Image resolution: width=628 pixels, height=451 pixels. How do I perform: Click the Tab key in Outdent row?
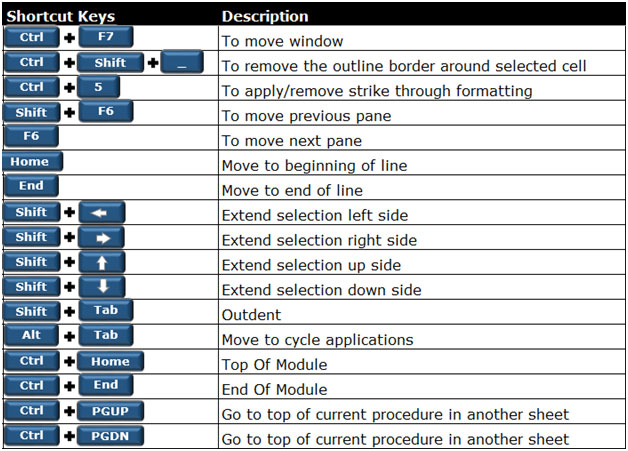pyautogui.click(x=106, y=310)
